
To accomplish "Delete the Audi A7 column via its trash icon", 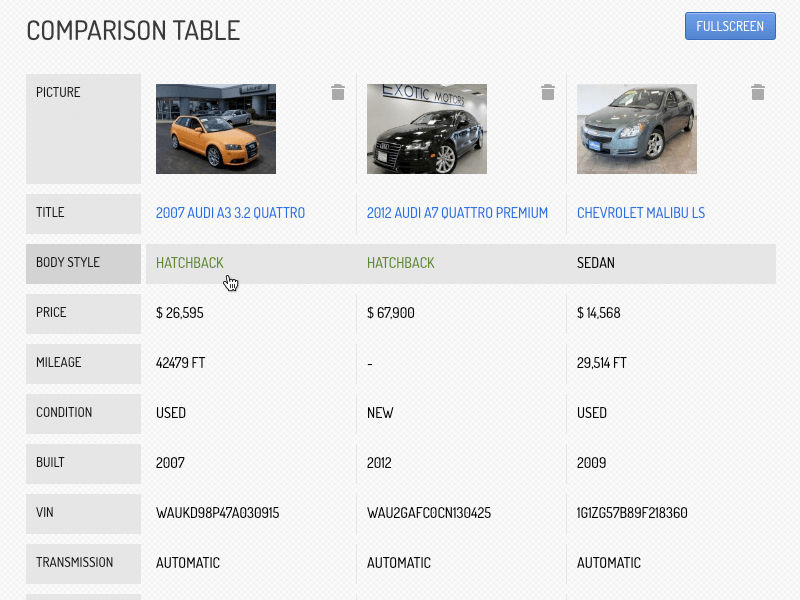I will point(548,92).
